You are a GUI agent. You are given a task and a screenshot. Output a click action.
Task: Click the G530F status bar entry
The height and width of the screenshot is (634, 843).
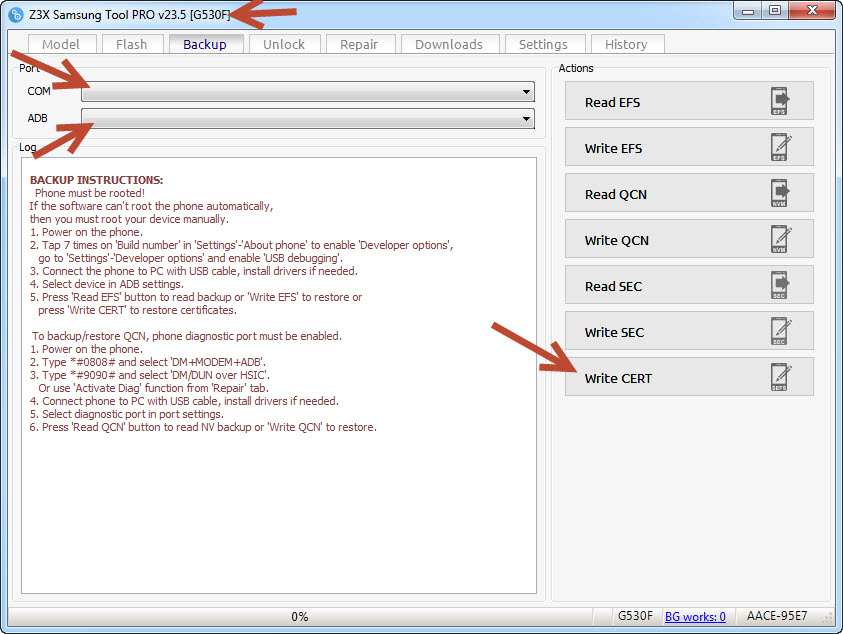pyautogui.click(x=635, y=616)
